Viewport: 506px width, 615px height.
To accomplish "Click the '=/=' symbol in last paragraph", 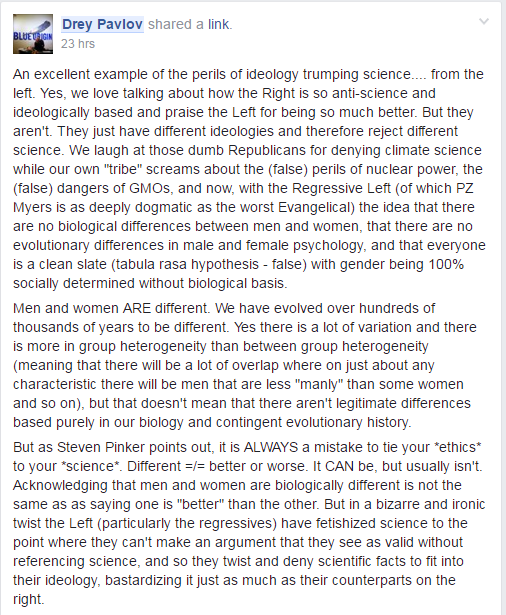I will tap(195, 466).
